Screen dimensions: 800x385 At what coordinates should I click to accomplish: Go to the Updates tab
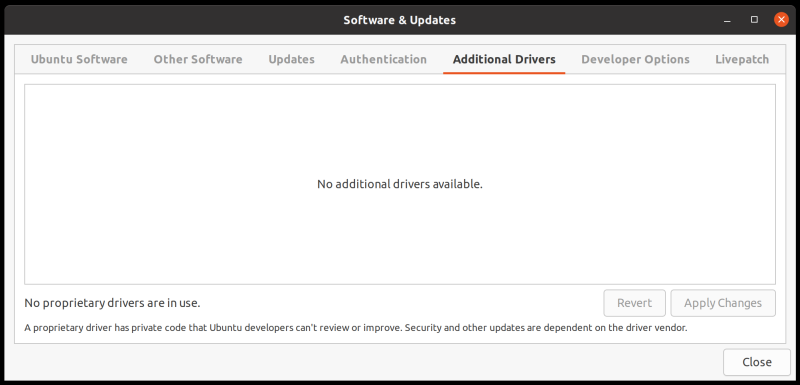pyautogui.click(x=291, y=59)
